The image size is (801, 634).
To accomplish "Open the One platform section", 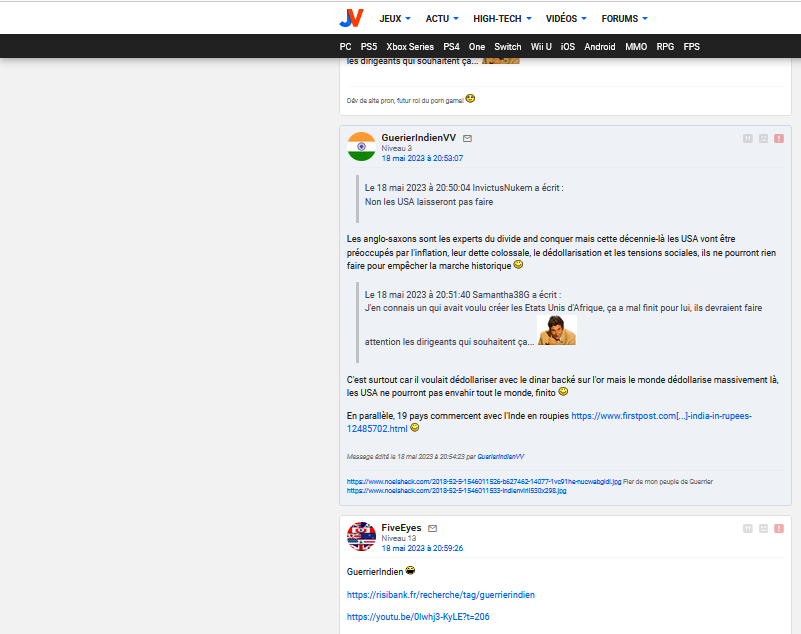I will pos(477,46).
